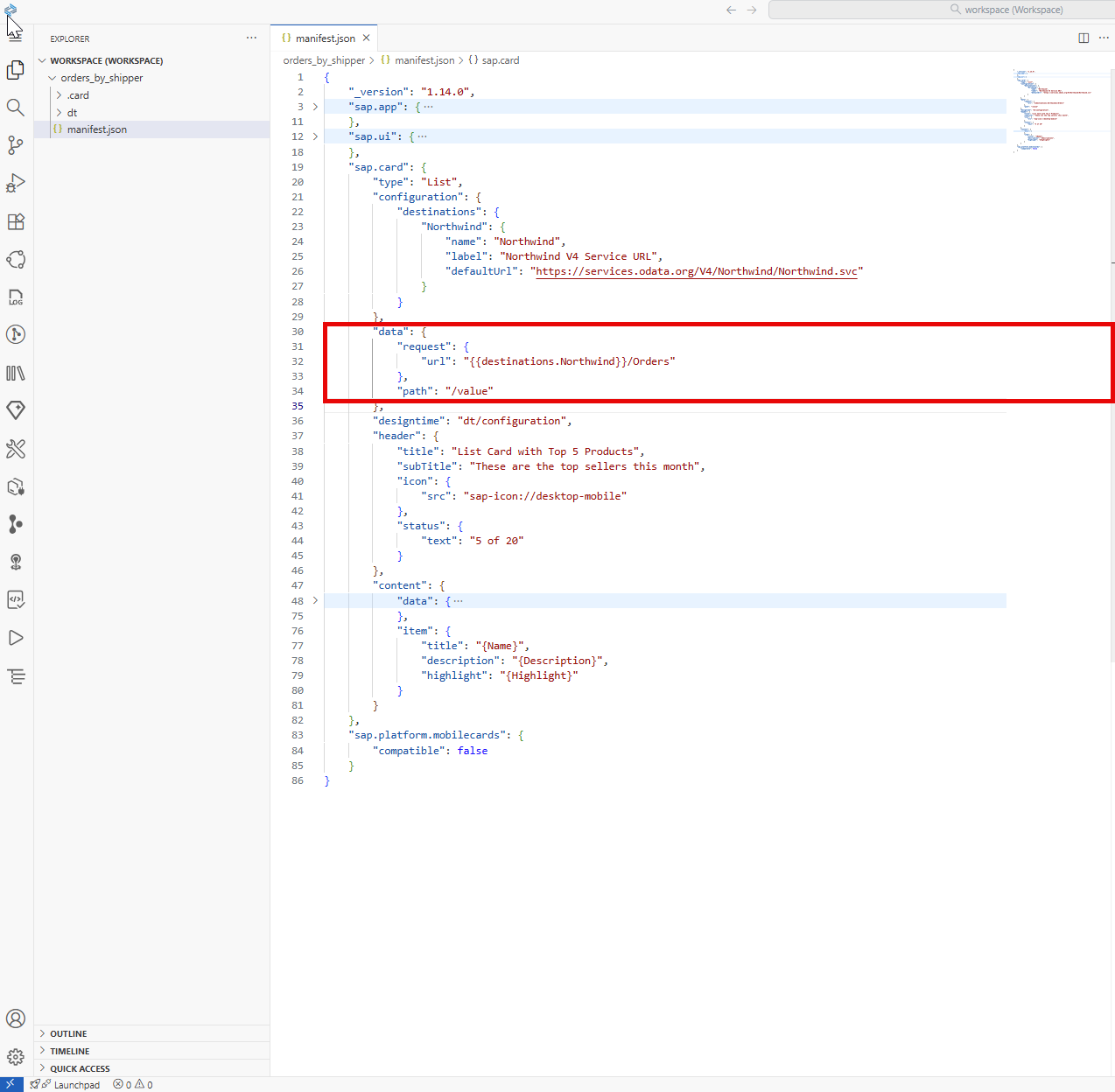This screenshot has width=1115, height=1092.
Task: Open the code checkmark icon
Action: 16,600
